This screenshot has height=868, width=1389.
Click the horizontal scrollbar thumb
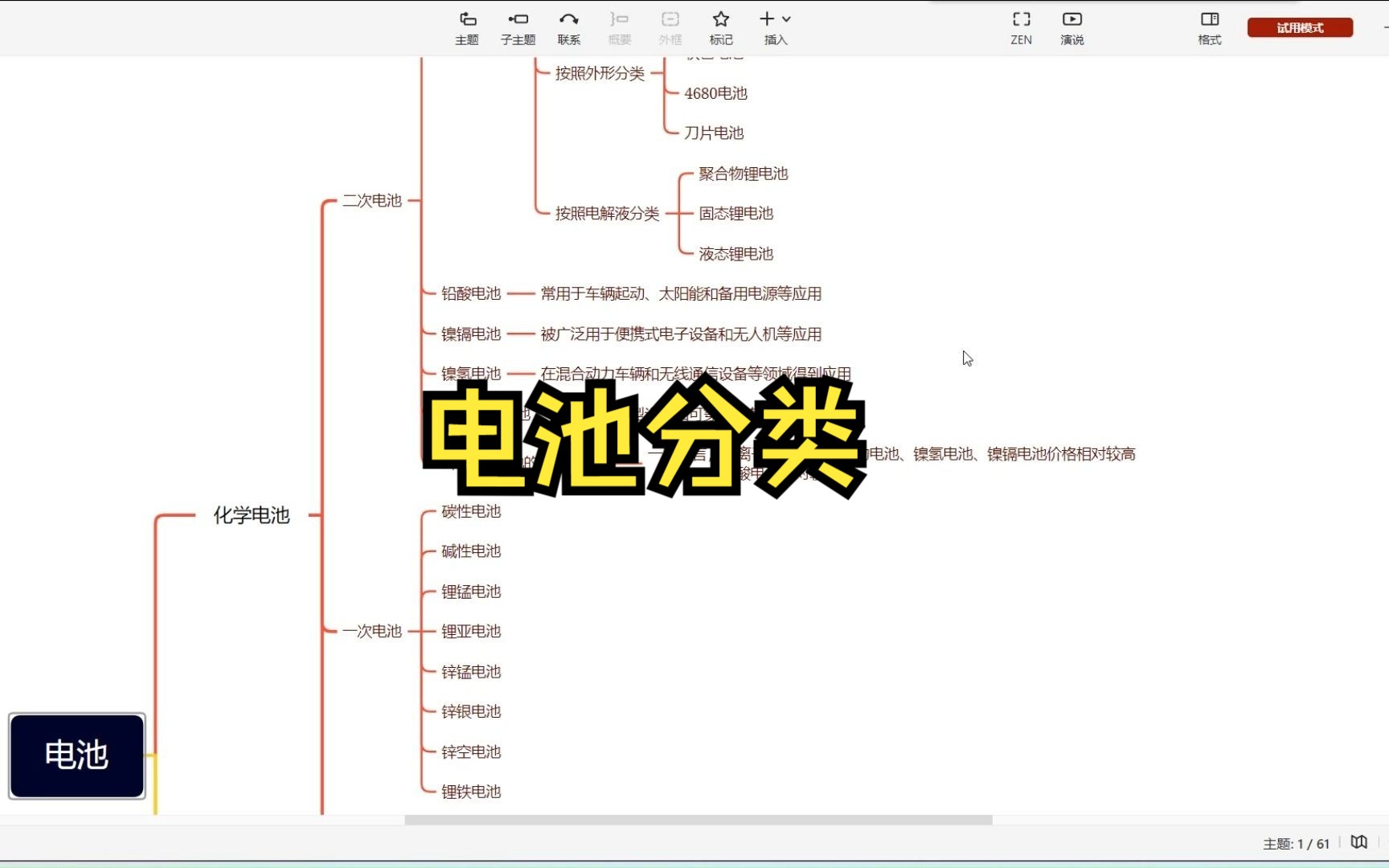pos(698,820)
